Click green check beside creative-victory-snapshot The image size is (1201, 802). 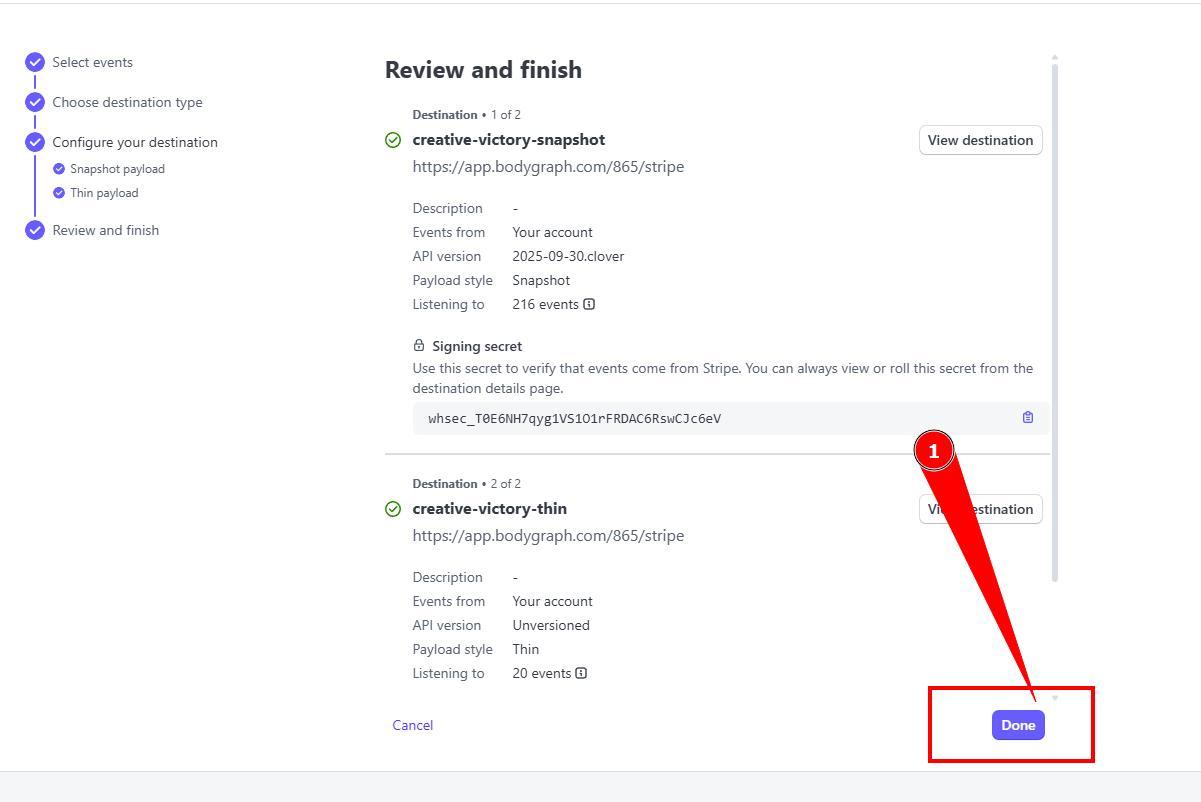pyautogui.click(x=393, y=140)
